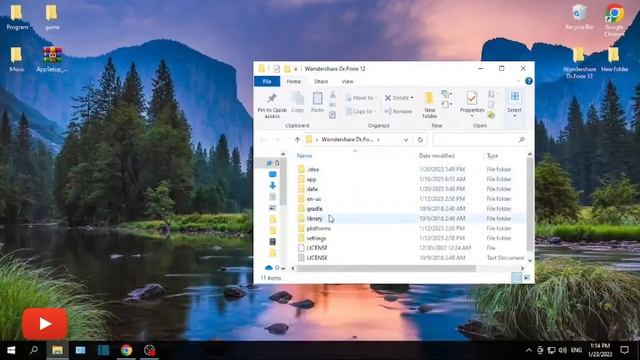Click the refresh icon beside address bar

coord(420,140)
